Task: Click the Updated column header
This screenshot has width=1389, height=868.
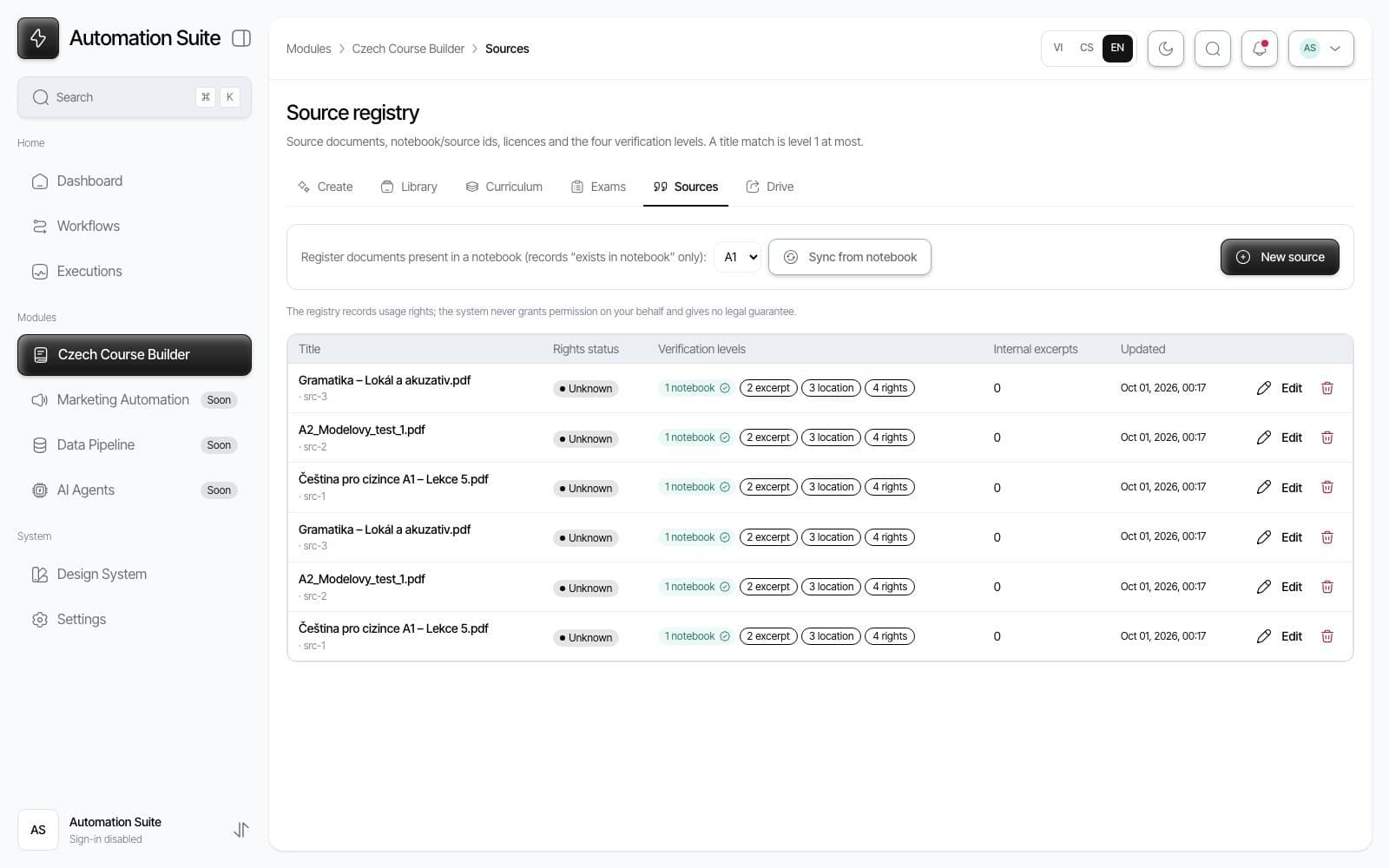Action: (x=1142, y=349)
